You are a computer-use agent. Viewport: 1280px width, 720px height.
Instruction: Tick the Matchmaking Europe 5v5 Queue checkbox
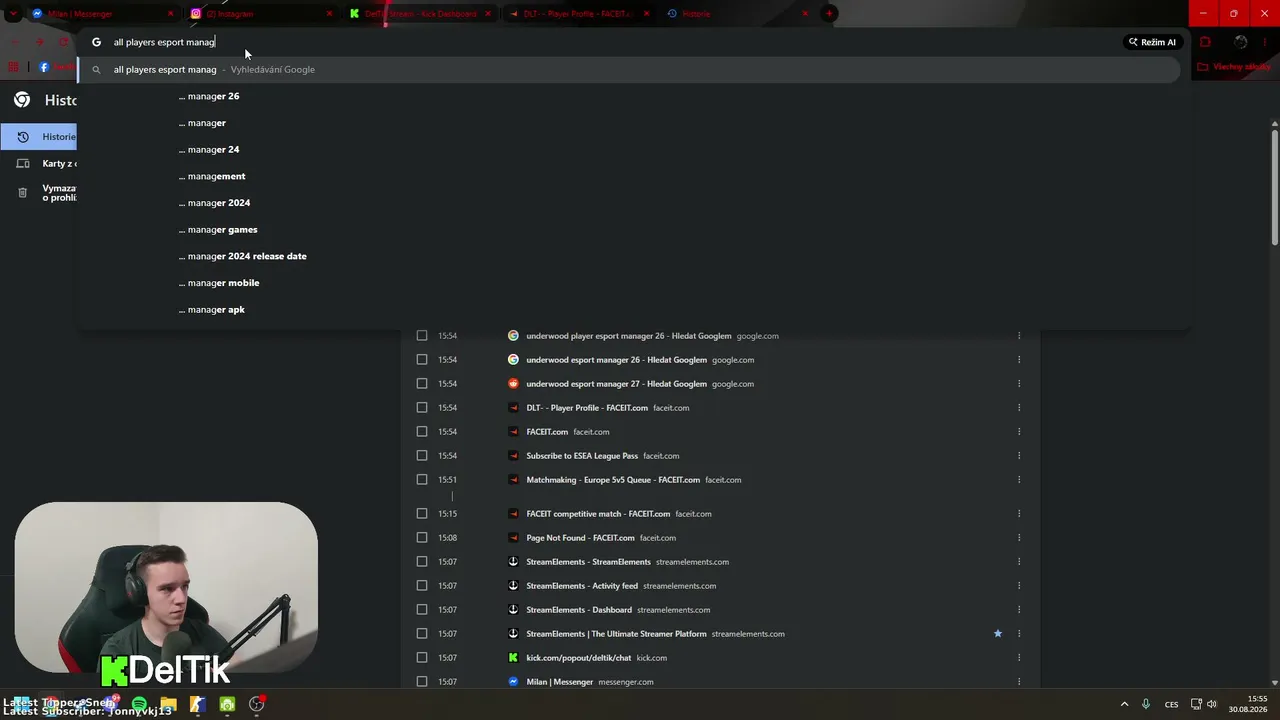[422, 480]
